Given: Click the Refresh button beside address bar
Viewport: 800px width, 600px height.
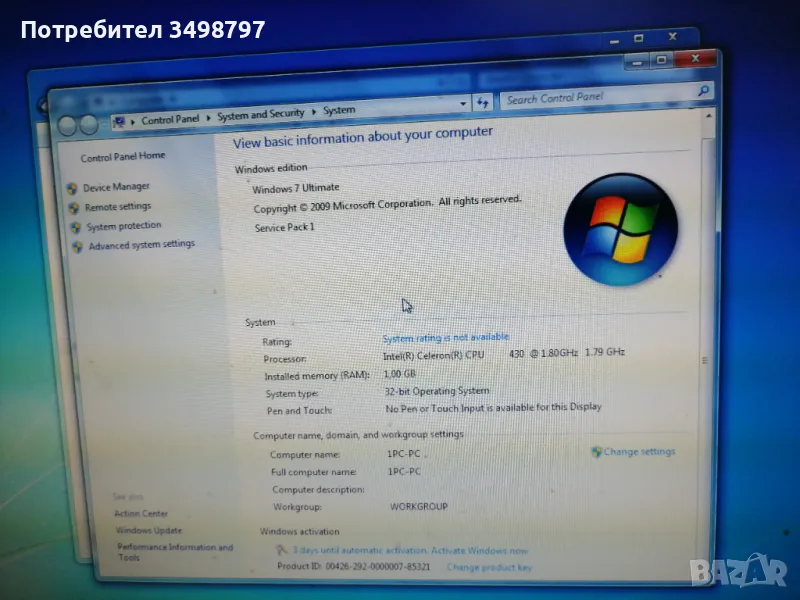Looking at the screenshot, I should [484, 102].
